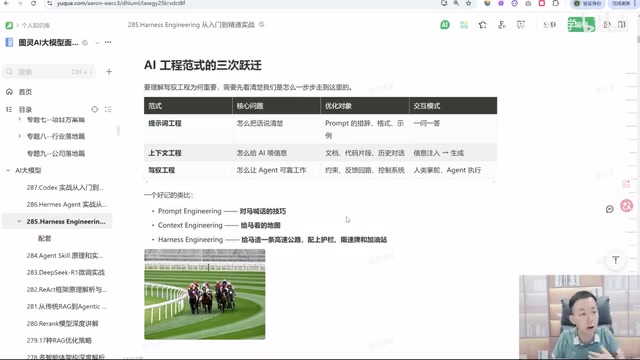The height and width of the screenshot is (360, 640).
Task: Click the comment bubble icon at right edge
Action: pos(609,209)
